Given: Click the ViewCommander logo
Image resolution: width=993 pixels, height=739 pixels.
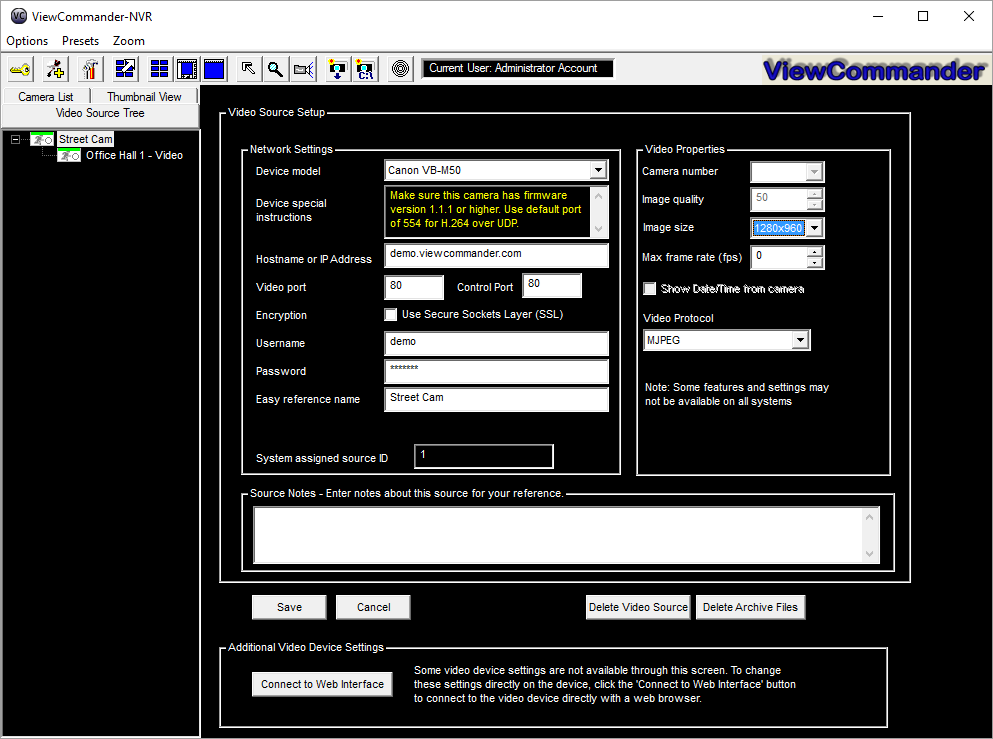Looking at the screenshot, I should [874, 70].
